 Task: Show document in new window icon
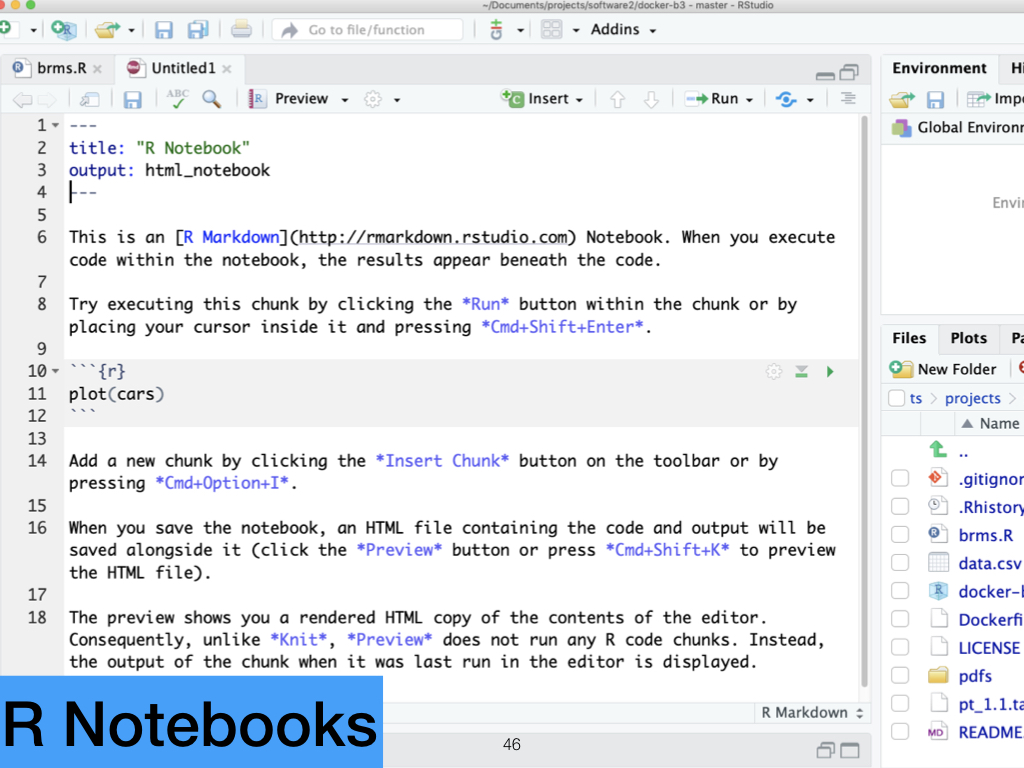89,99
